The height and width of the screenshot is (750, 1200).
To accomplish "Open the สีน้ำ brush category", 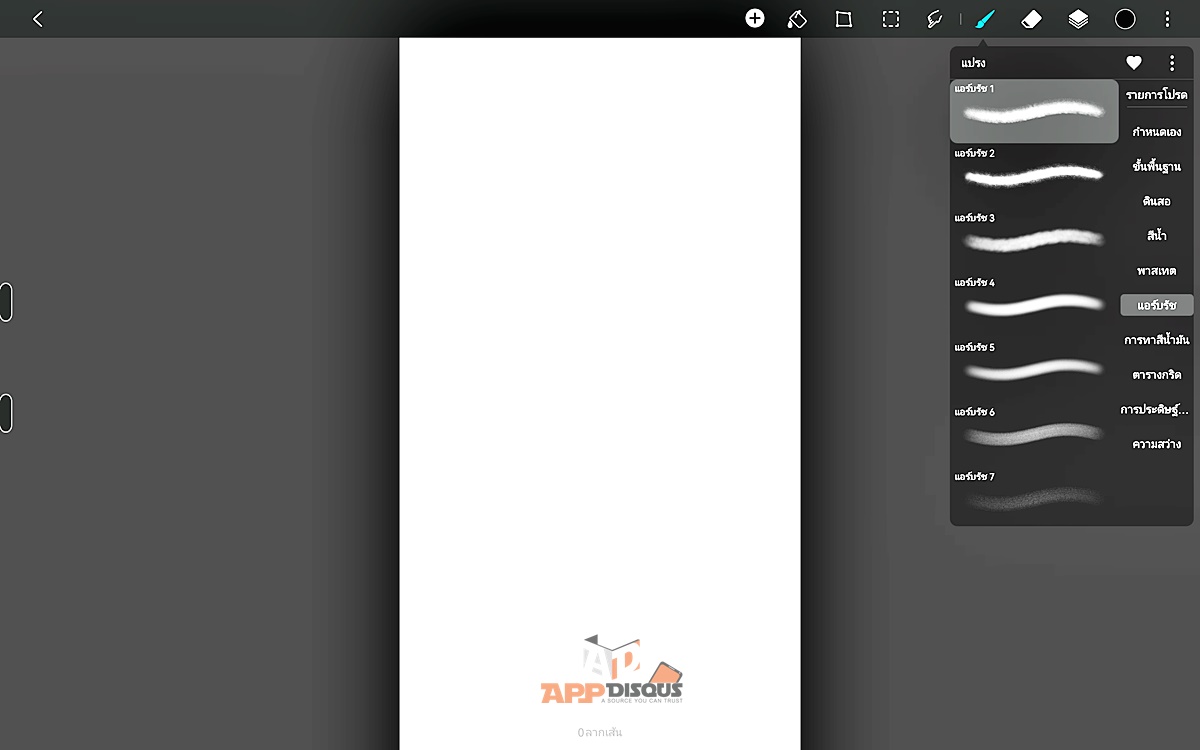I will click(1156, 236).
